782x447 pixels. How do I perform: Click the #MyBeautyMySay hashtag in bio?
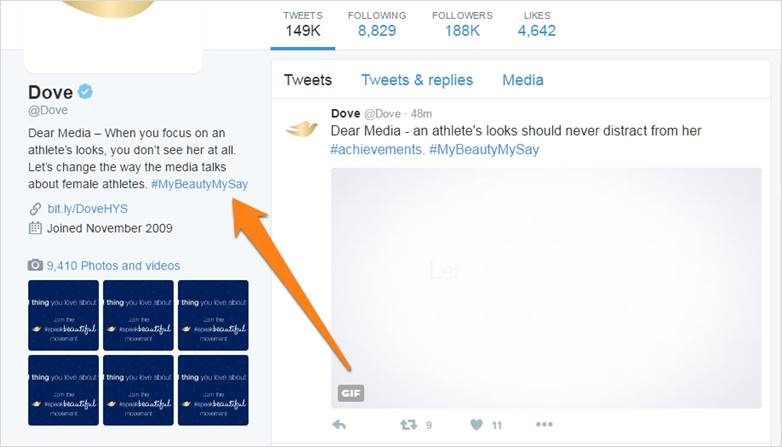point(199,184)
